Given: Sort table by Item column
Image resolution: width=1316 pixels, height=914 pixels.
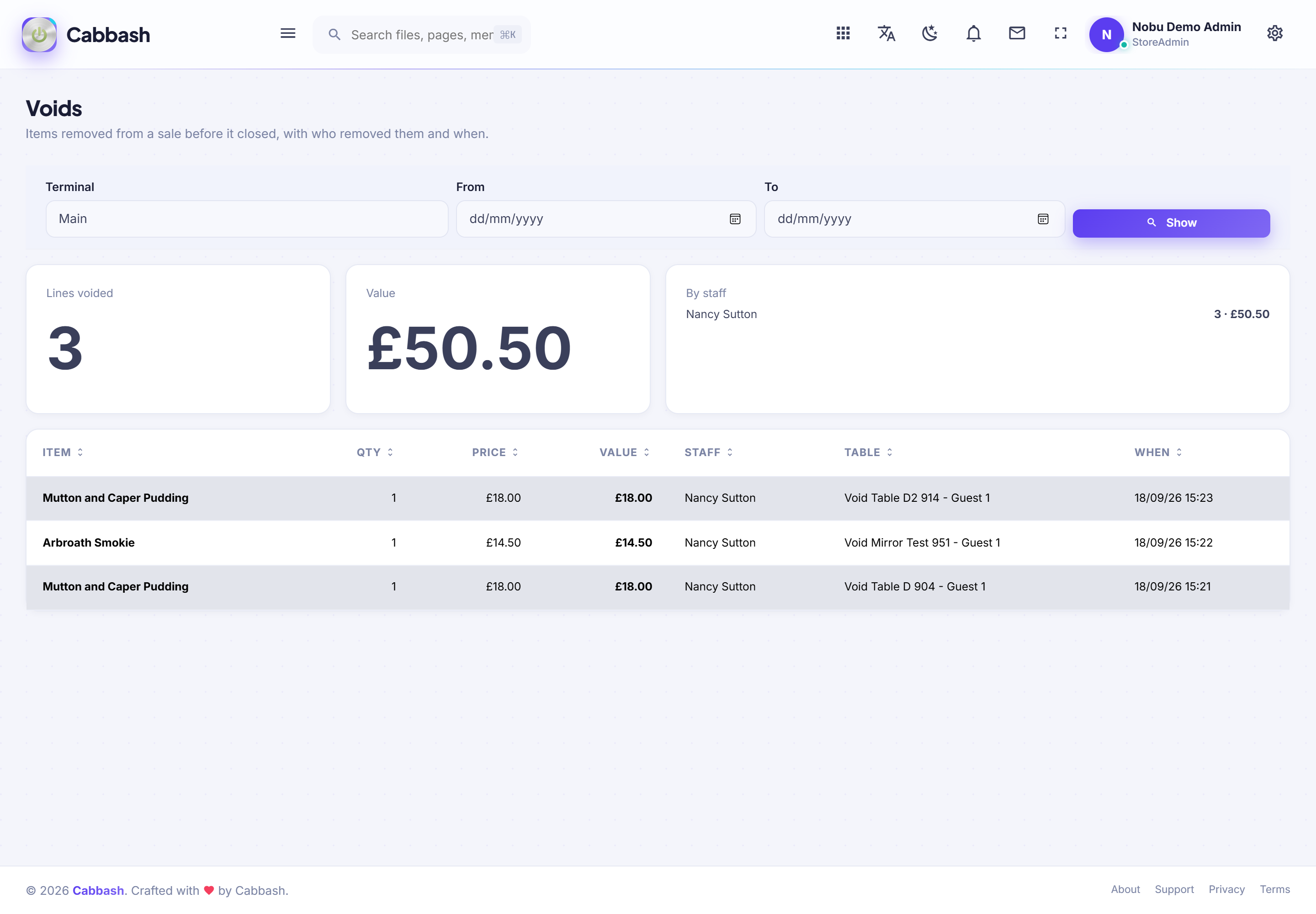Looking at the screenshot, I should (x=63, y=452).
